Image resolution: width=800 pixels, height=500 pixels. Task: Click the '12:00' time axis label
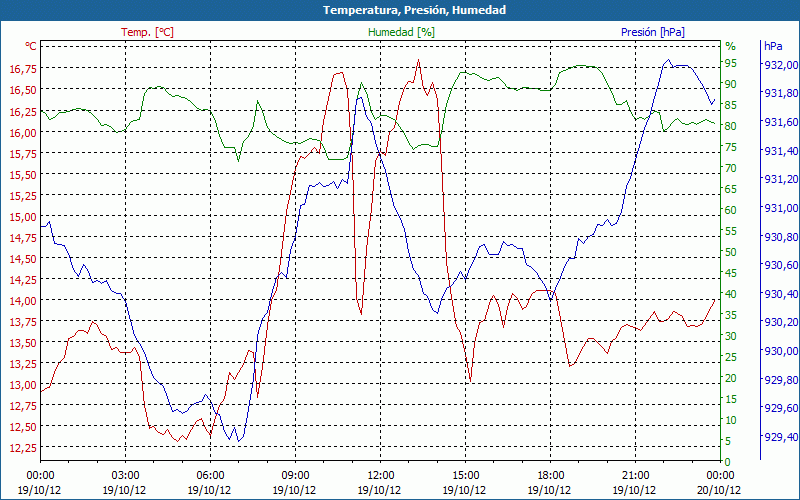381,476
